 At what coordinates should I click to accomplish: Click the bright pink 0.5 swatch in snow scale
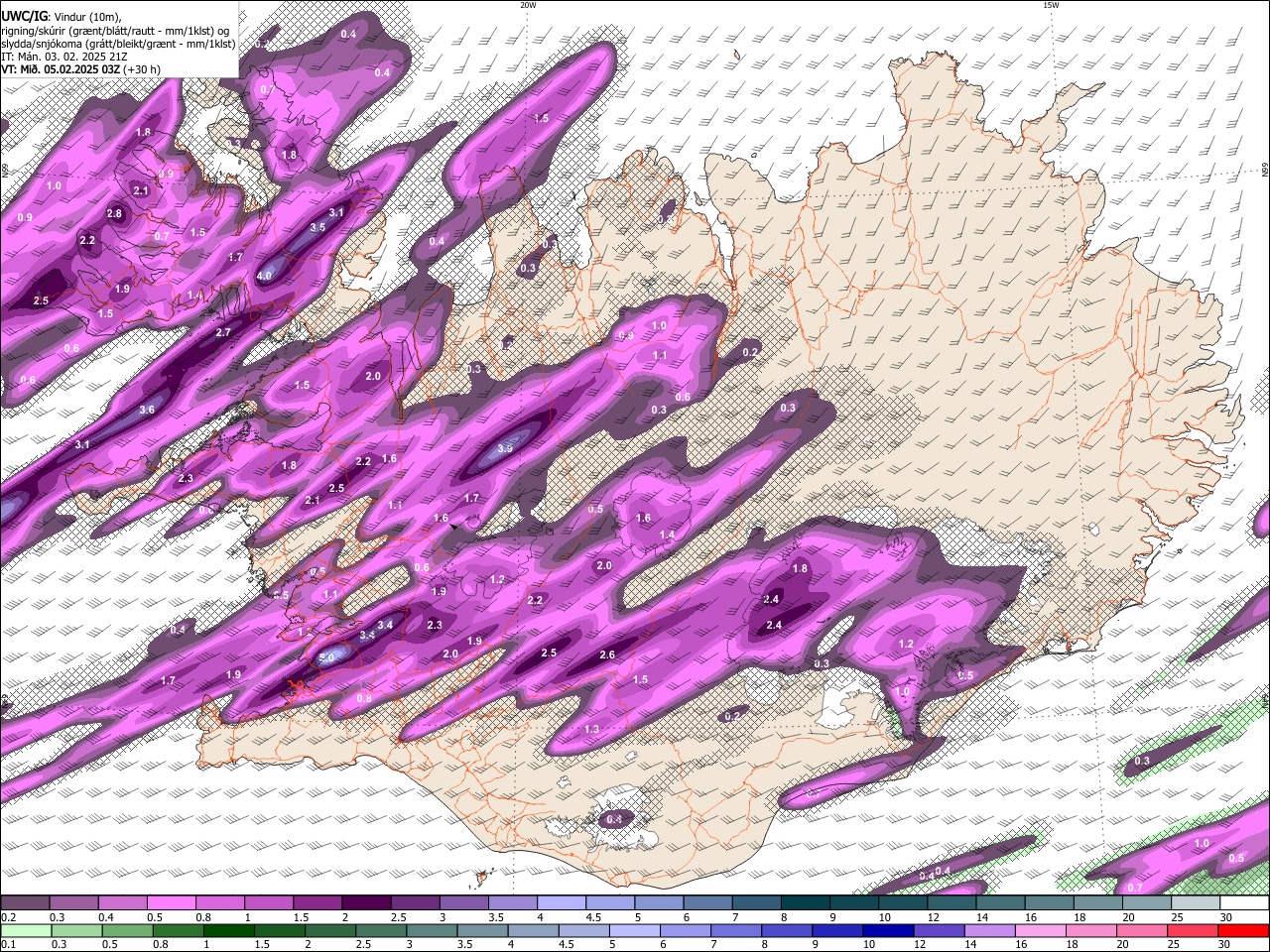(171, 903)
